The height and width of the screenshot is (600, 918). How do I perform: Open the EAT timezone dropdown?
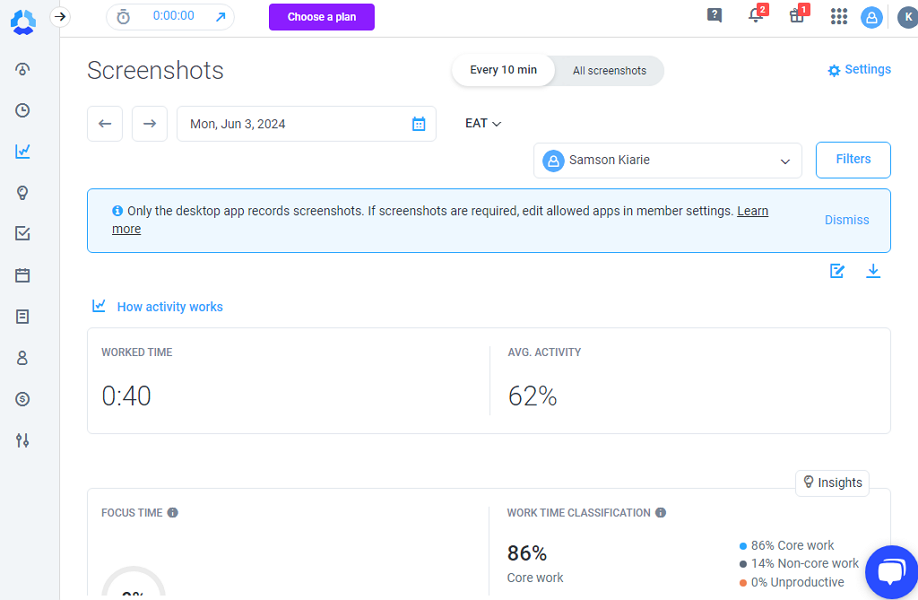(483, 123)
